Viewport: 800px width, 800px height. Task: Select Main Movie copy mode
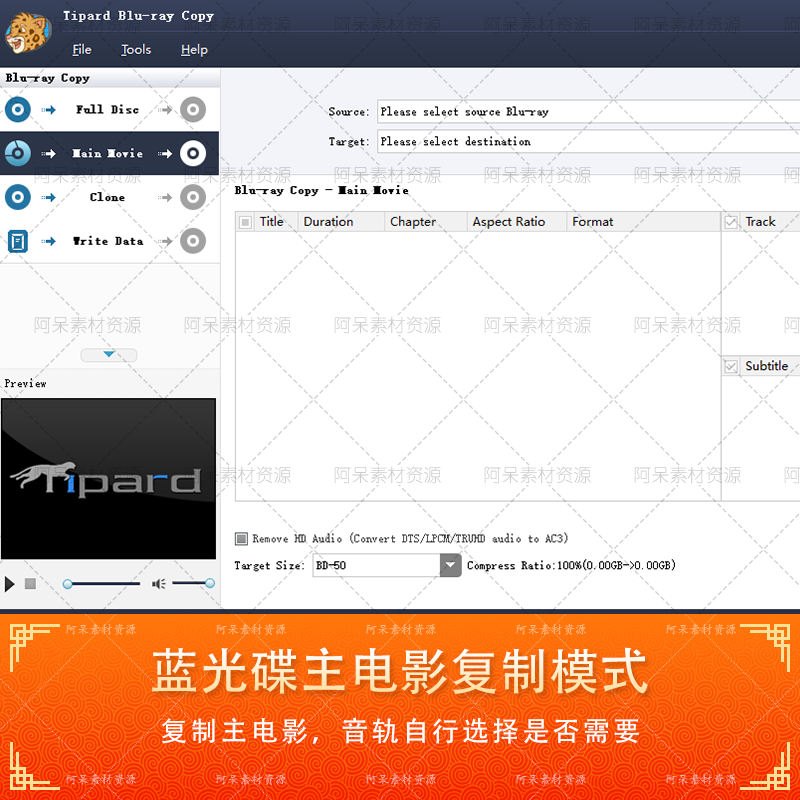click(108, 153)
